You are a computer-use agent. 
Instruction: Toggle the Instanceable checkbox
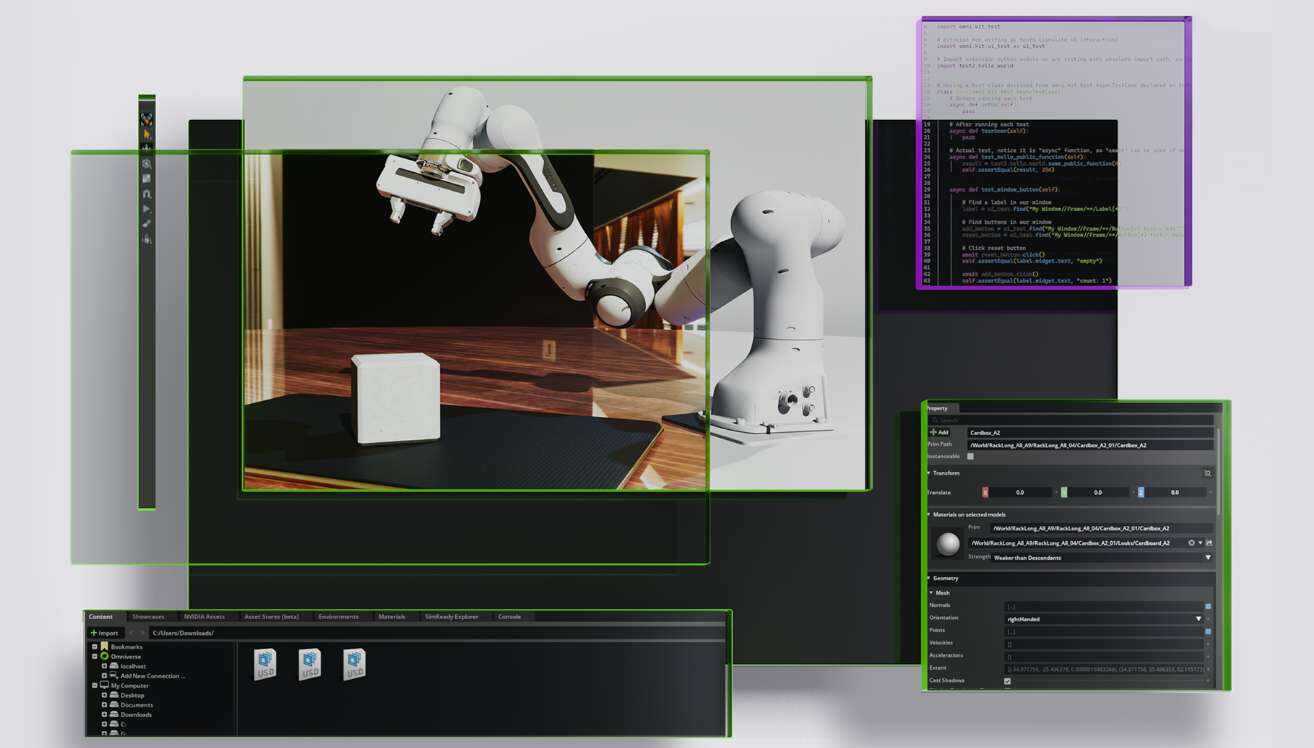pyautogui.click(x=970, y=456)
